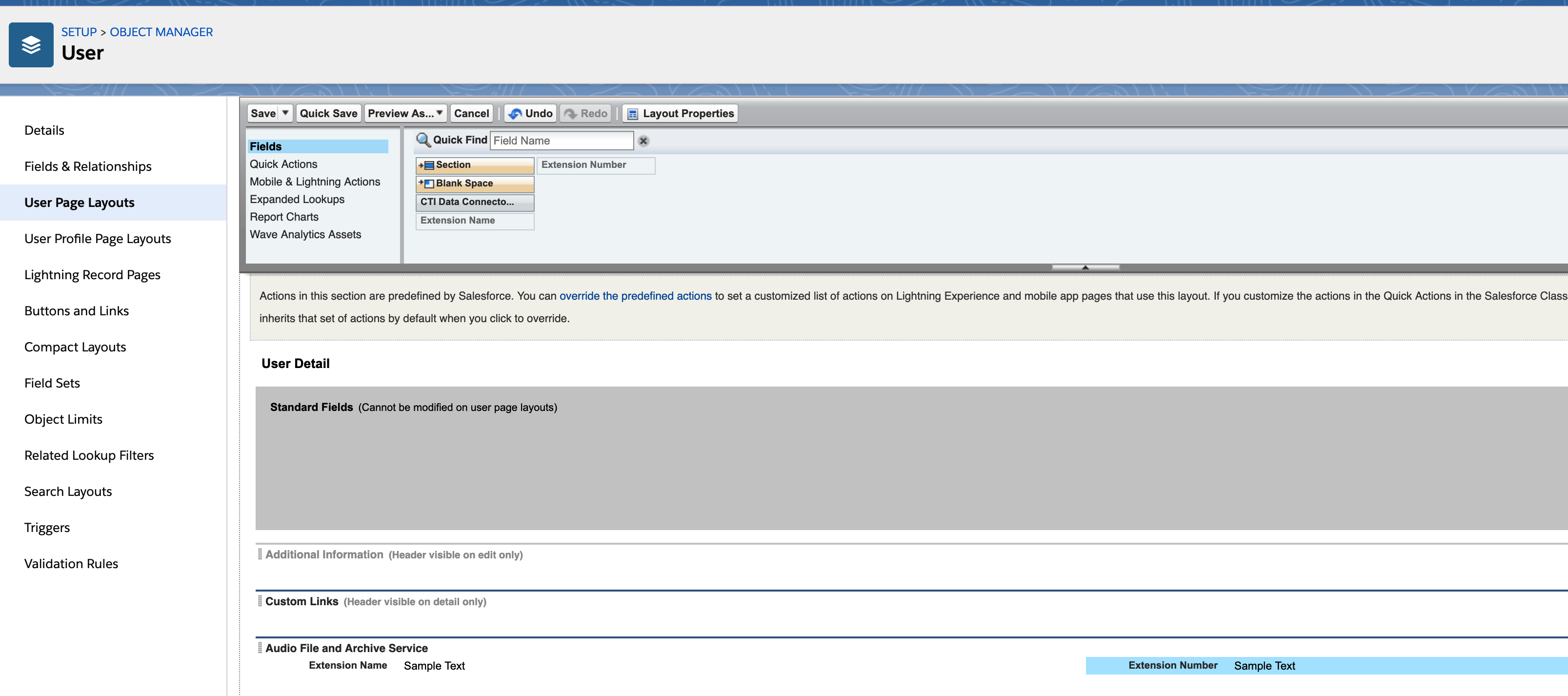
Task: Select Fields palette category
Action: 318,147
